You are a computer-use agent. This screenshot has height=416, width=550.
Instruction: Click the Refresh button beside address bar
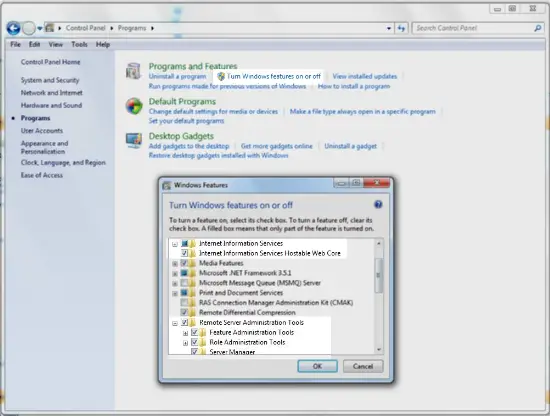tap(401, 28)
